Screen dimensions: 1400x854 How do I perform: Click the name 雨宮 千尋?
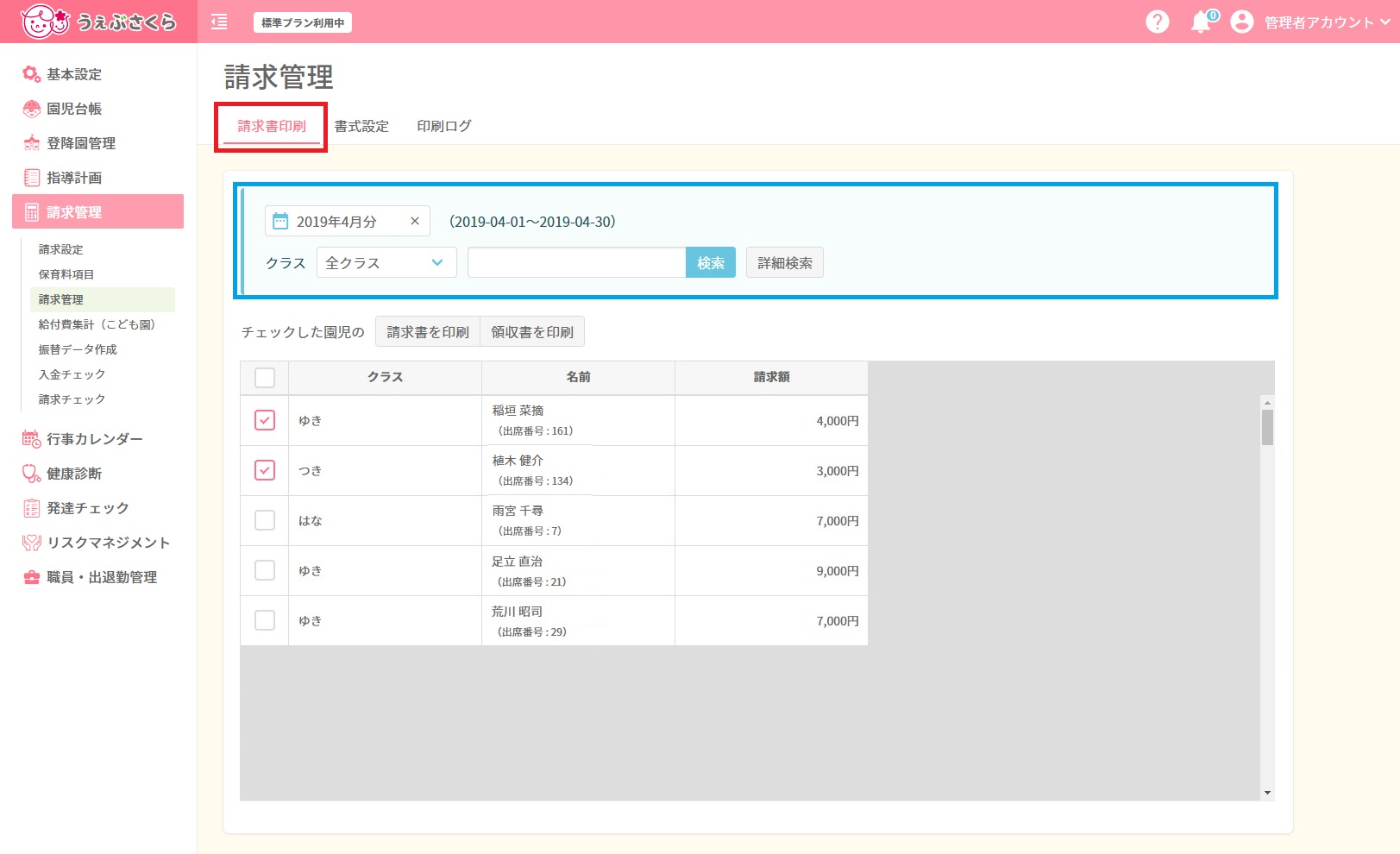[518, 511]
